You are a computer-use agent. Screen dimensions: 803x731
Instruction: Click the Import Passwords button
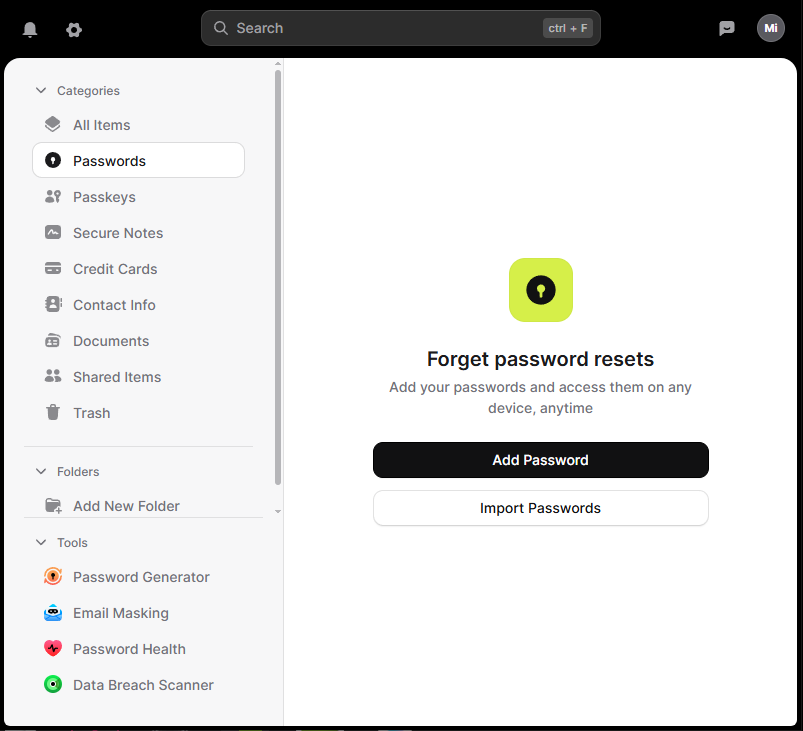[x=540, y=508]
